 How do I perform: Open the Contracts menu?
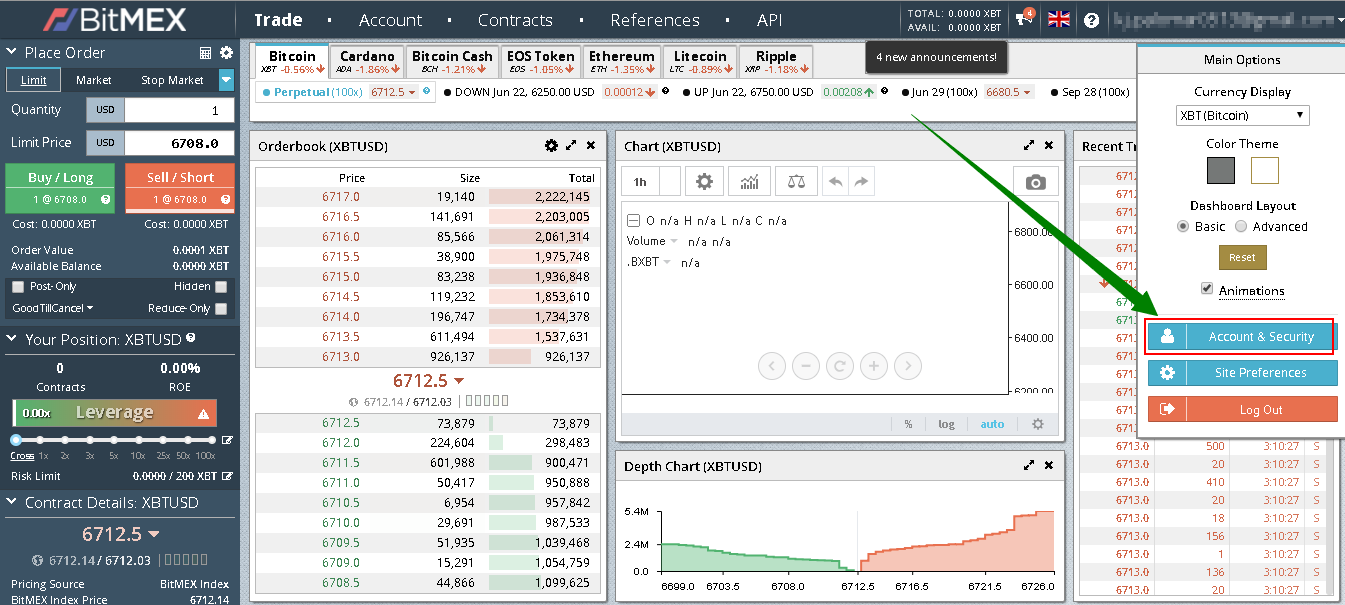[x=515, y=20]
